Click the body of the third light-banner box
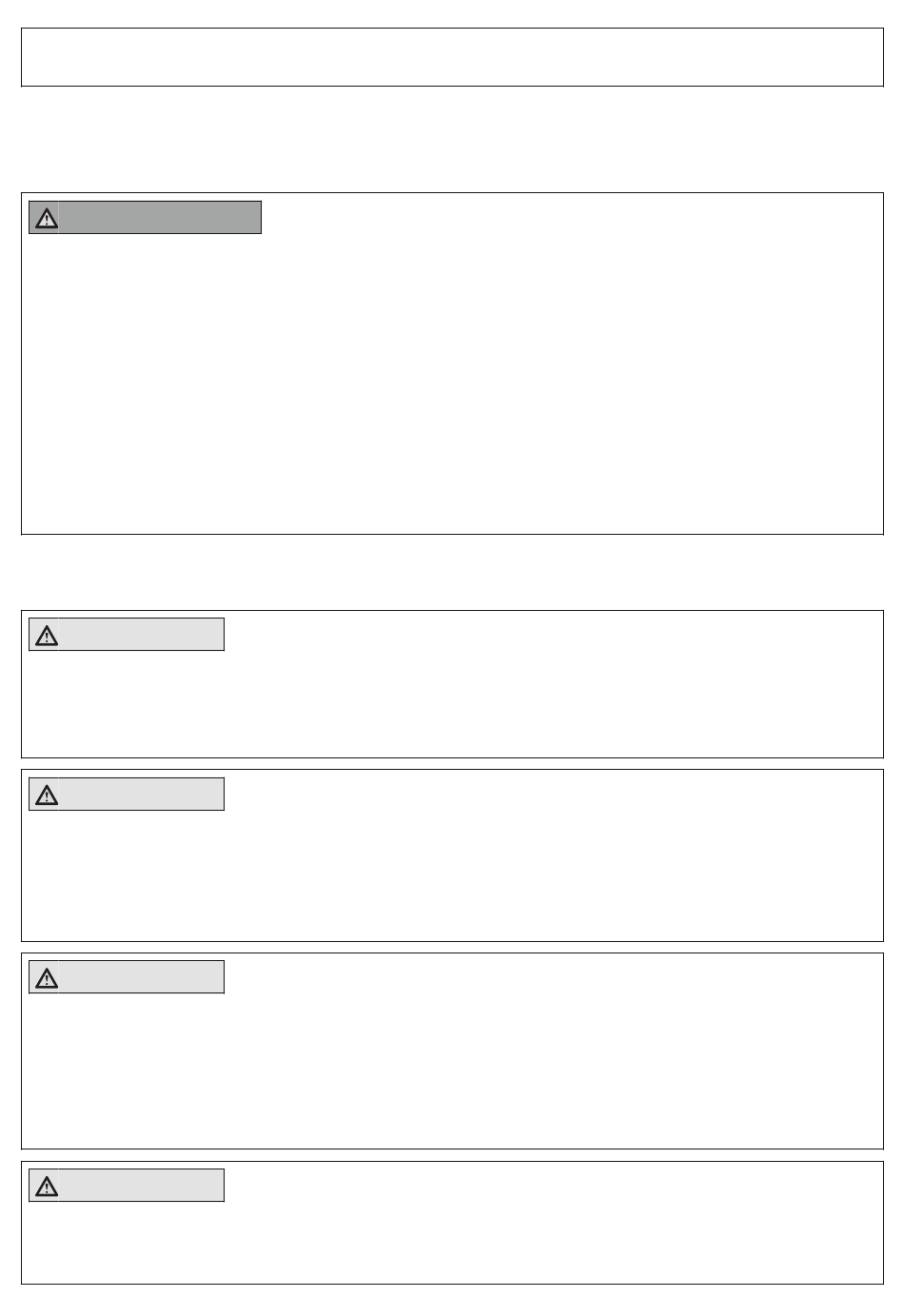 pos(452,1070)
